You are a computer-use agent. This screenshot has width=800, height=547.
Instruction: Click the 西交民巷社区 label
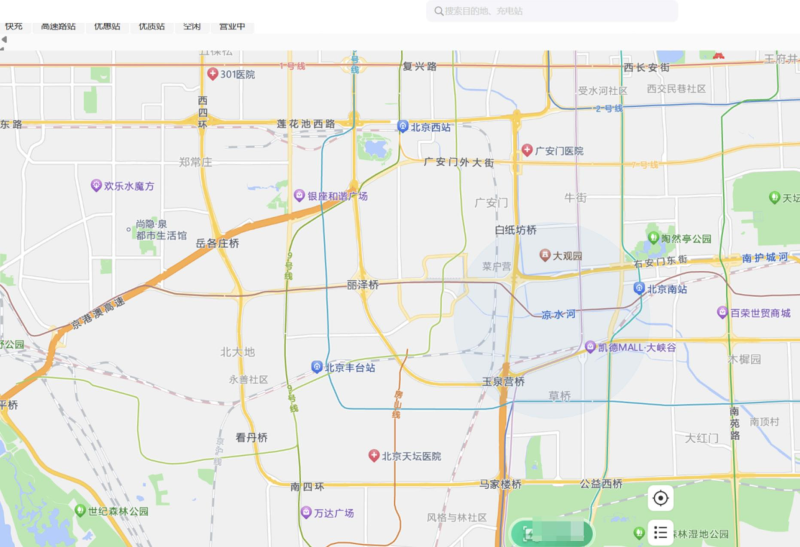(676, 88)
